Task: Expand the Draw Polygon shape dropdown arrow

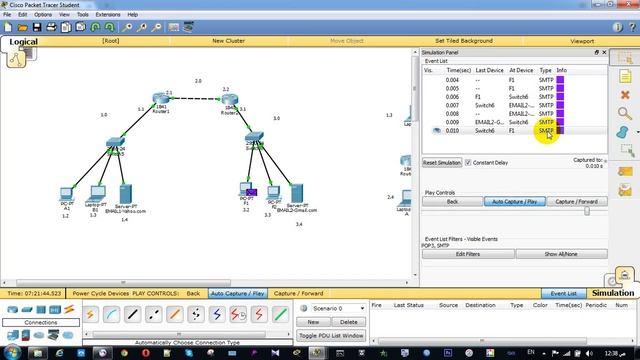Action: (637, 132)
